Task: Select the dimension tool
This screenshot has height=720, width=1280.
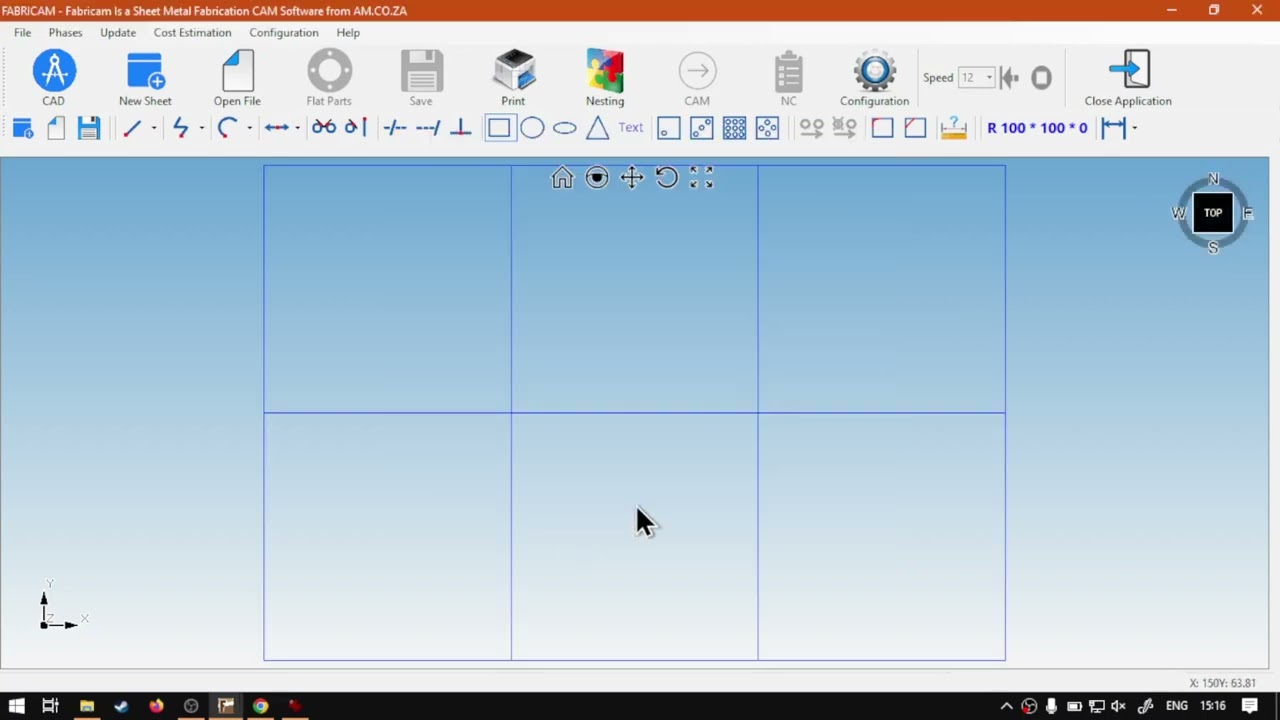Action: [x=1113, y=128]
